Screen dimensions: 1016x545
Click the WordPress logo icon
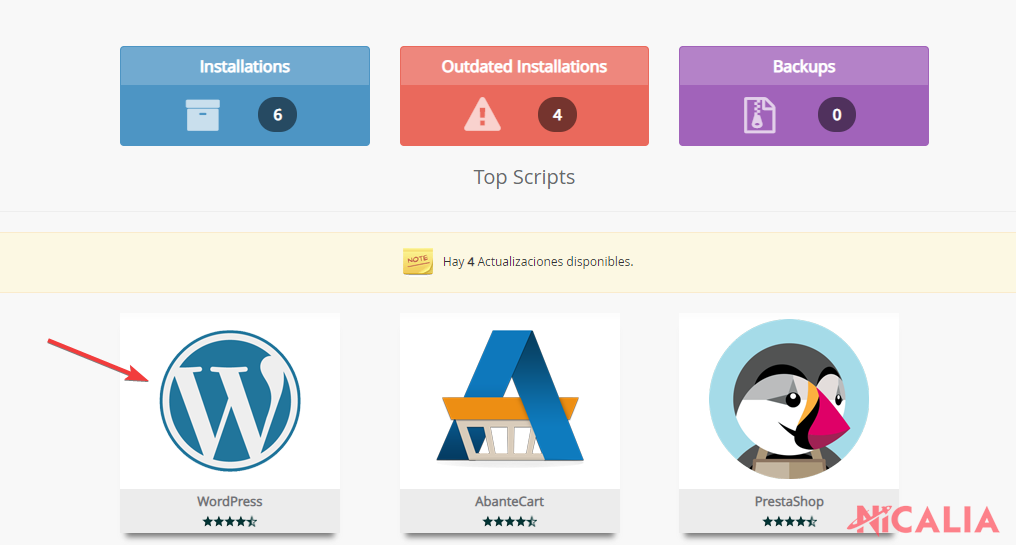[x=230, y=400]
